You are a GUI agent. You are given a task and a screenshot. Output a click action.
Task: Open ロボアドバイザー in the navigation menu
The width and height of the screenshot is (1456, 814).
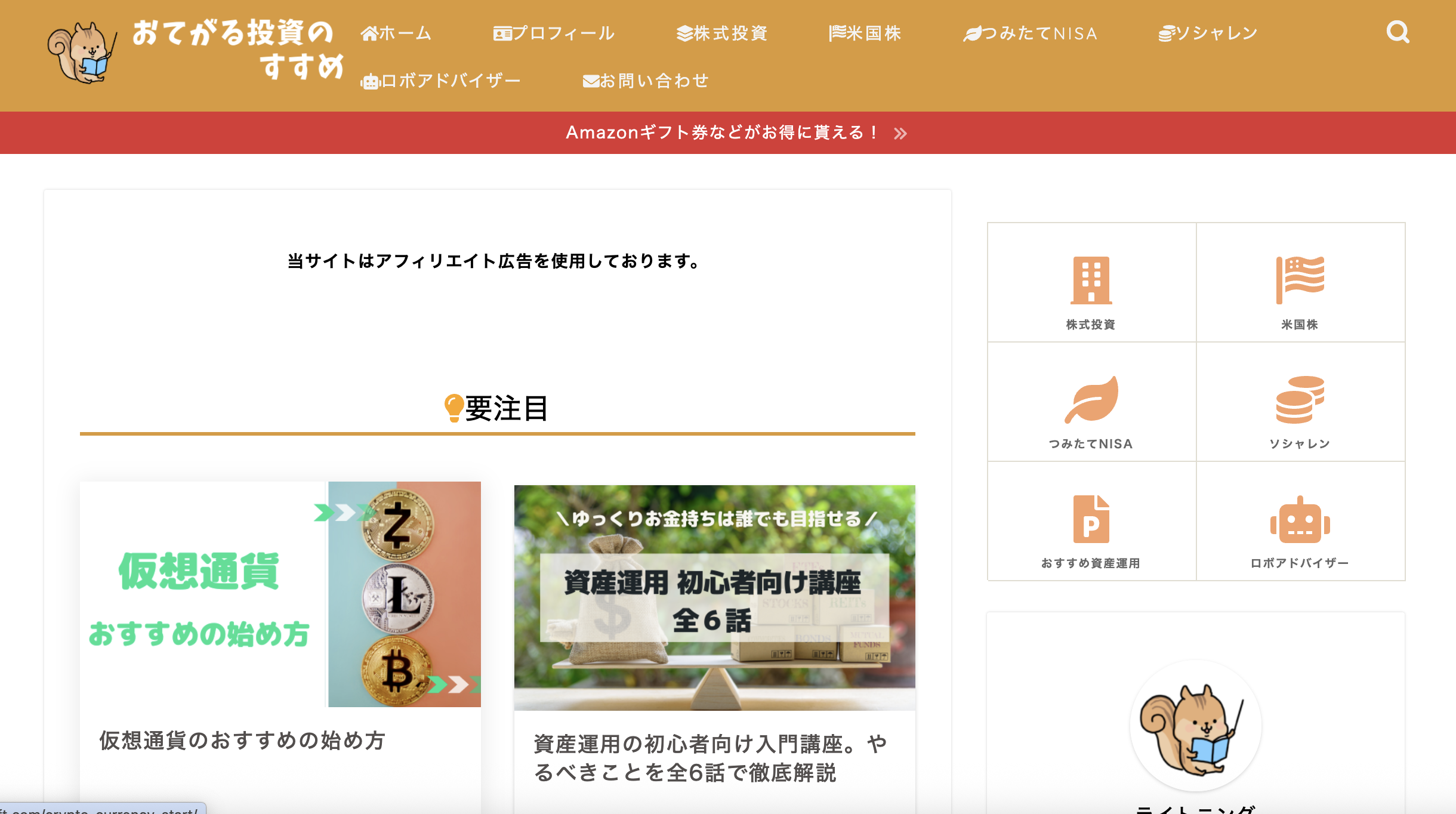(441, 81)
